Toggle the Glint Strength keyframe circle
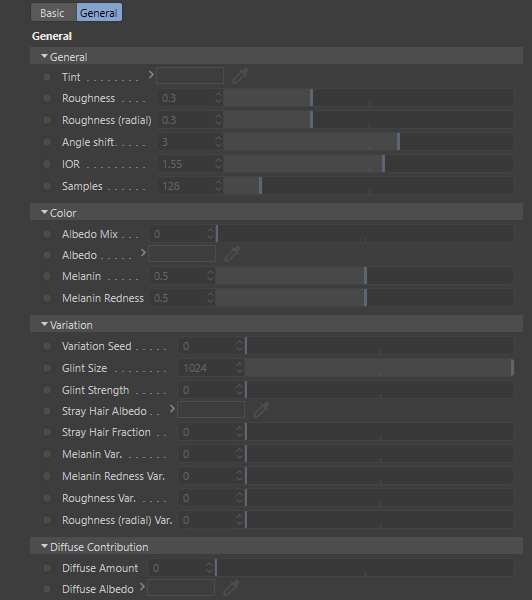Viewport: 532px width, 600px height. point(47,390)
